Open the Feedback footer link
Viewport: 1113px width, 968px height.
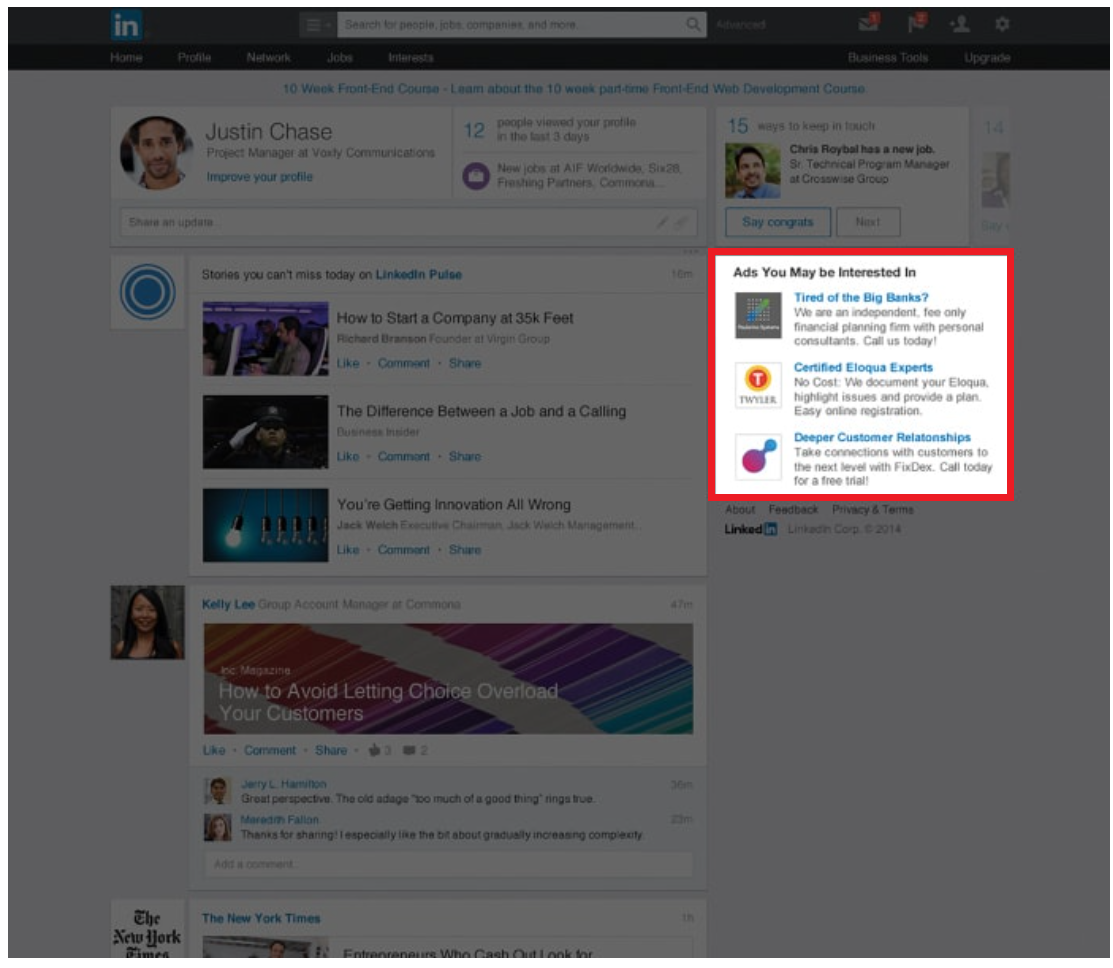[x=793, y=510]
